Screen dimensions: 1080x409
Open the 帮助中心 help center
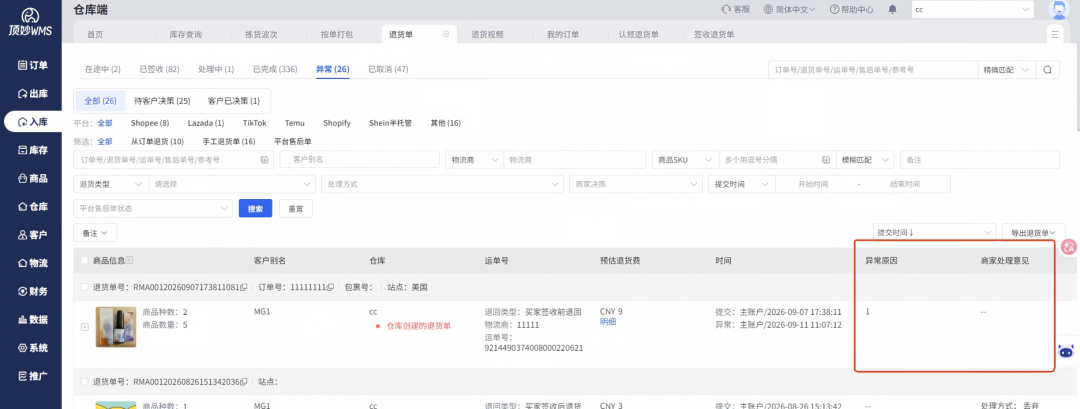point(851,10)
